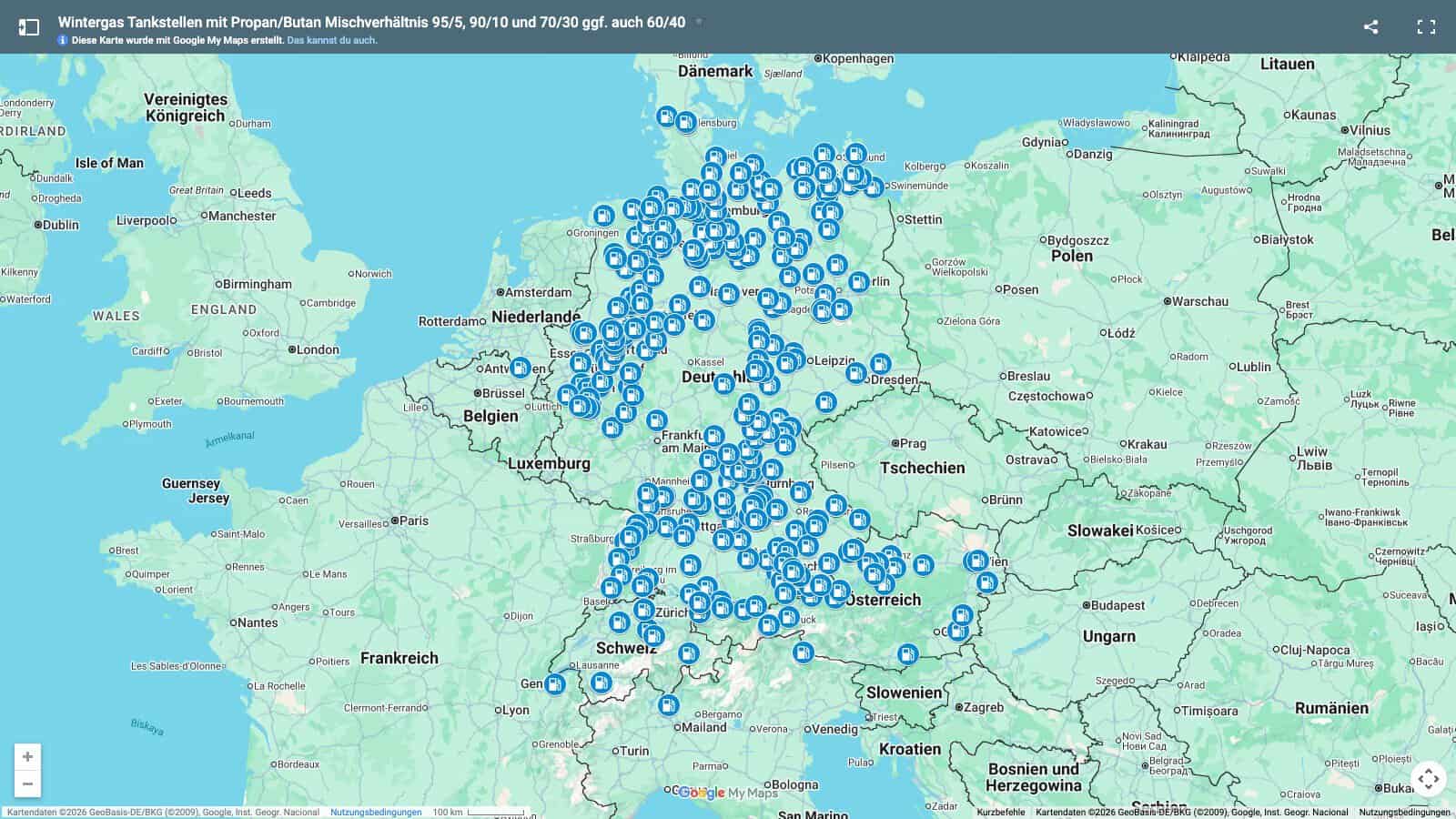
Task: Select the lone fuel marker east of Freiburg
Action: [x=691, y=566]
